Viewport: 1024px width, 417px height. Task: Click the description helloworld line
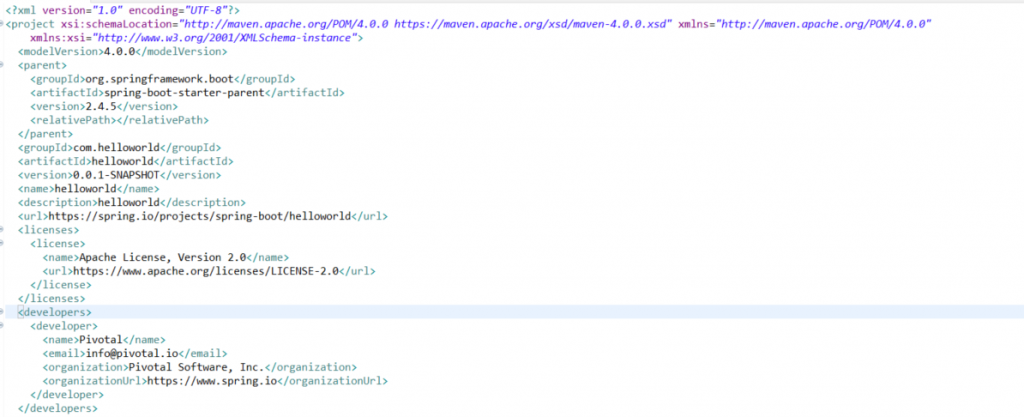(x=131, y=202)
